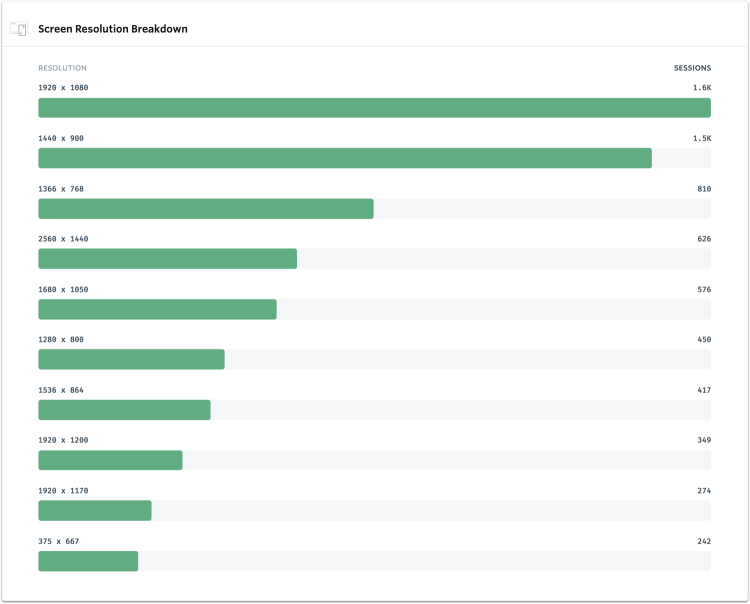The width and height of the screenshot is (750, 604).
Task: Click the SESSIONS column header
Action: 692,68
